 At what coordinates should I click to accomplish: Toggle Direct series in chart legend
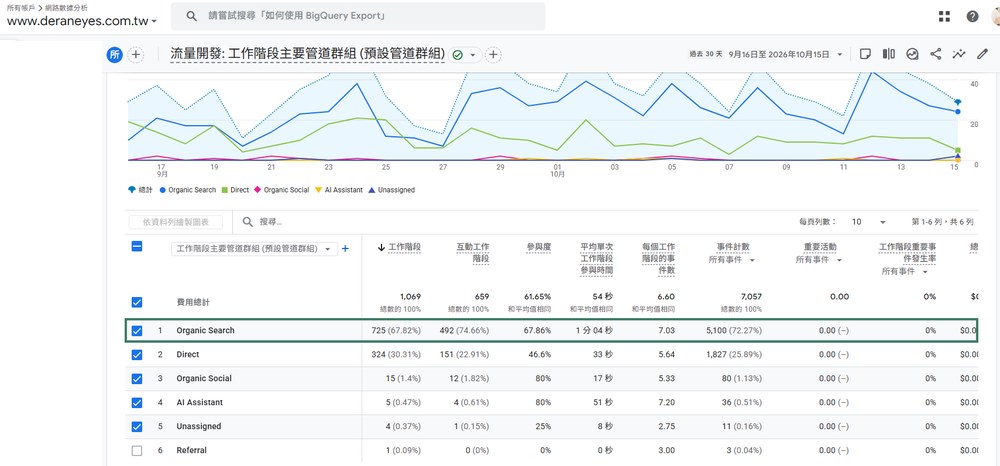pyautogui.click(x=235, y=190)
